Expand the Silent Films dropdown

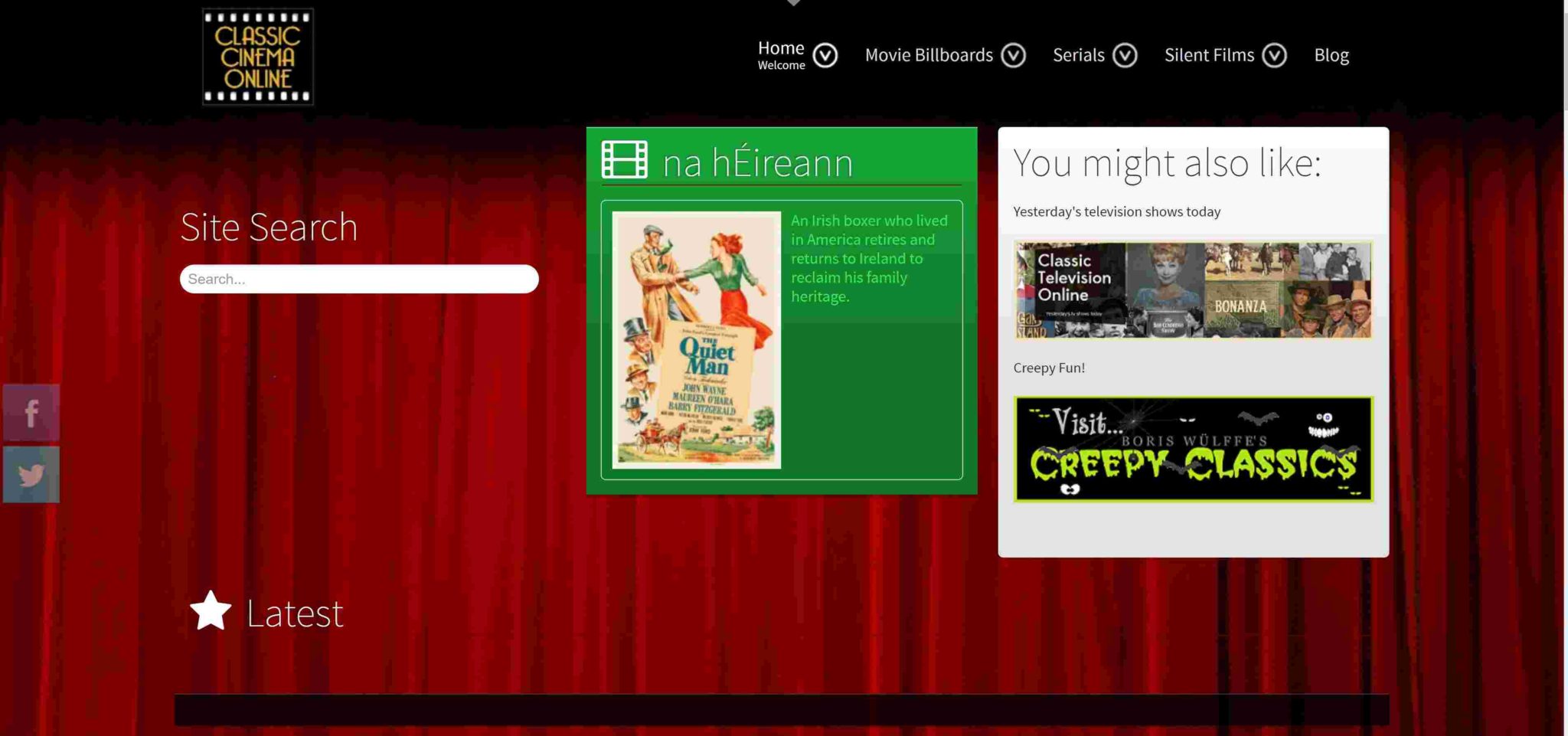point(1273,55)
